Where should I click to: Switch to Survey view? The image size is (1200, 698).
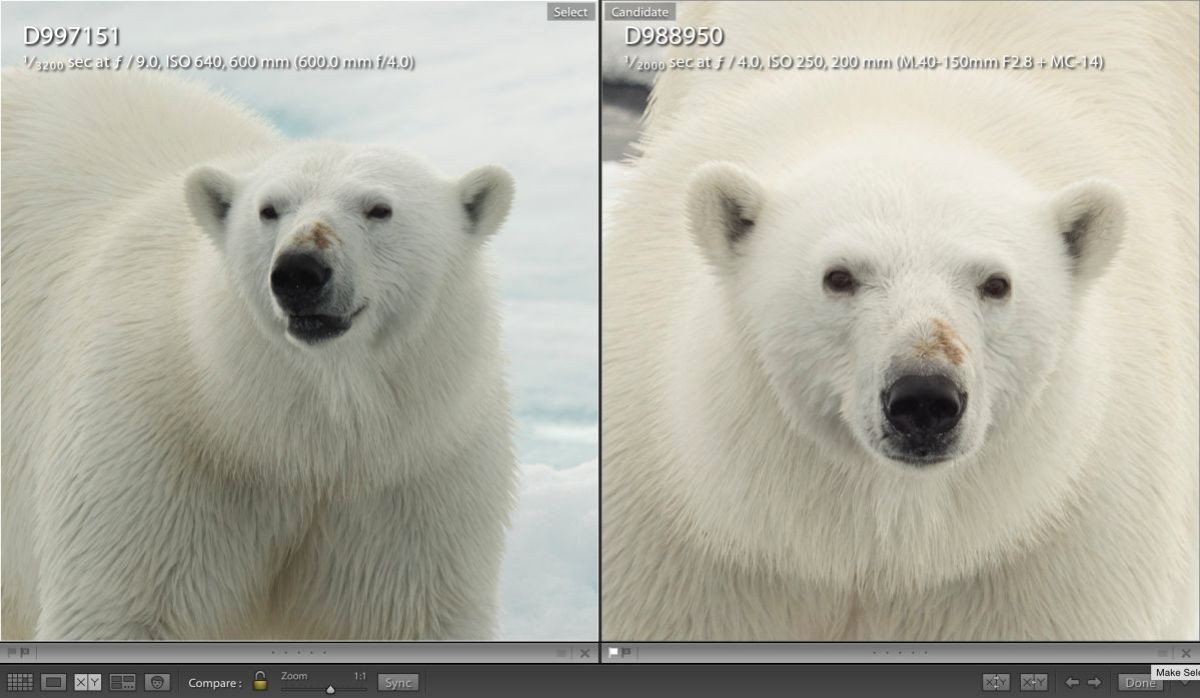coord(122,682)
